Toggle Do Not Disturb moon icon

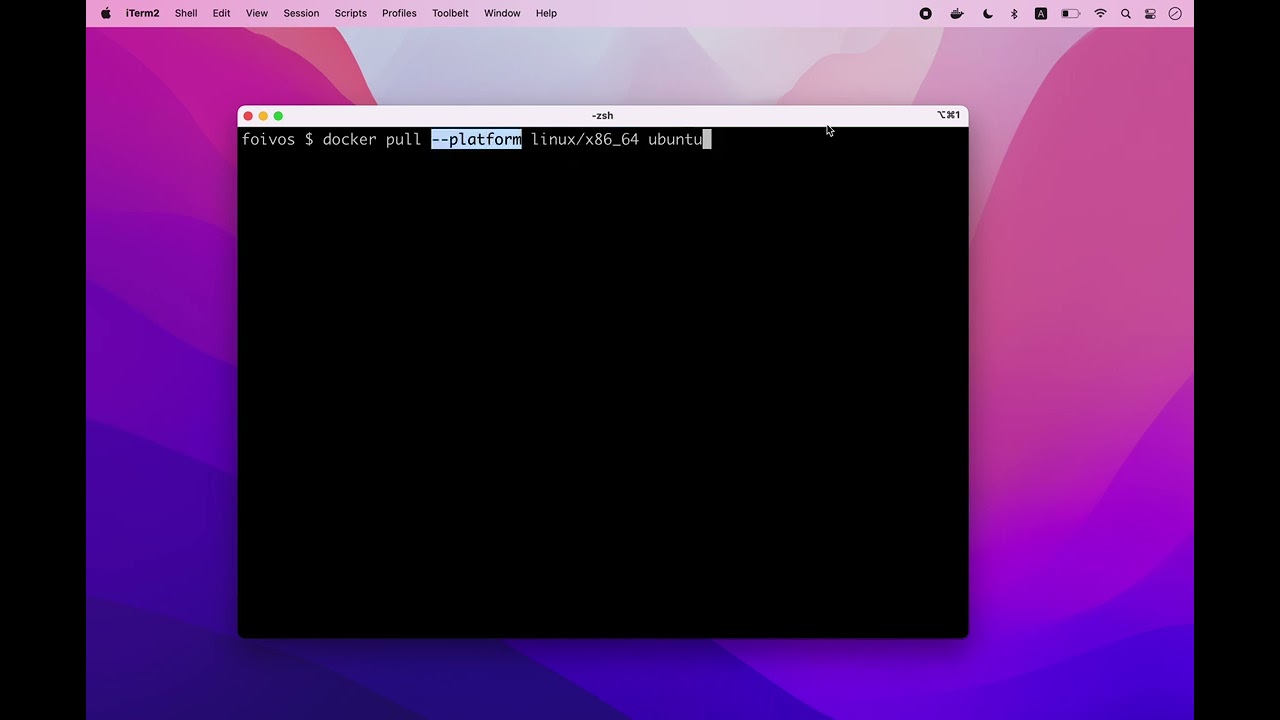coord(988,13)
